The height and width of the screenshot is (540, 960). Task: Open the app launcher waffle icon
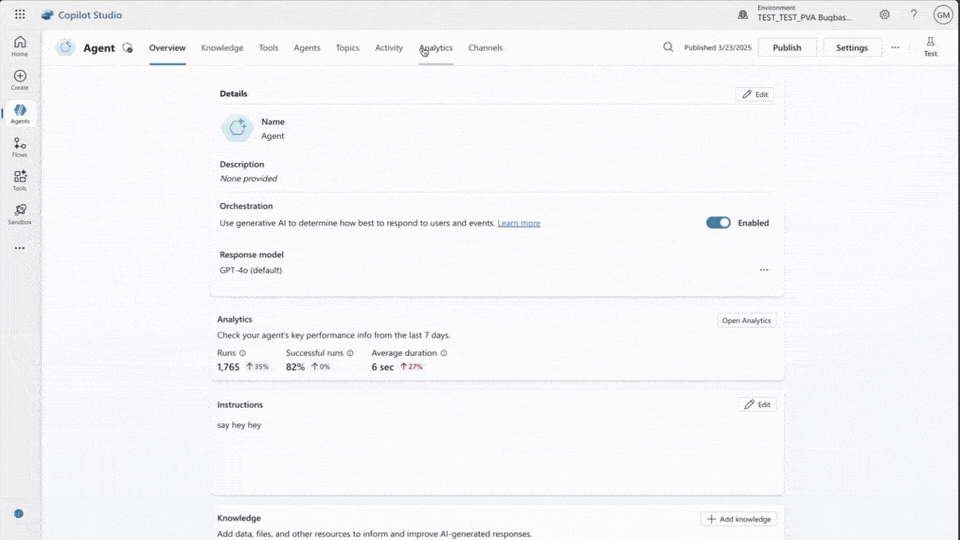(20, 15)
